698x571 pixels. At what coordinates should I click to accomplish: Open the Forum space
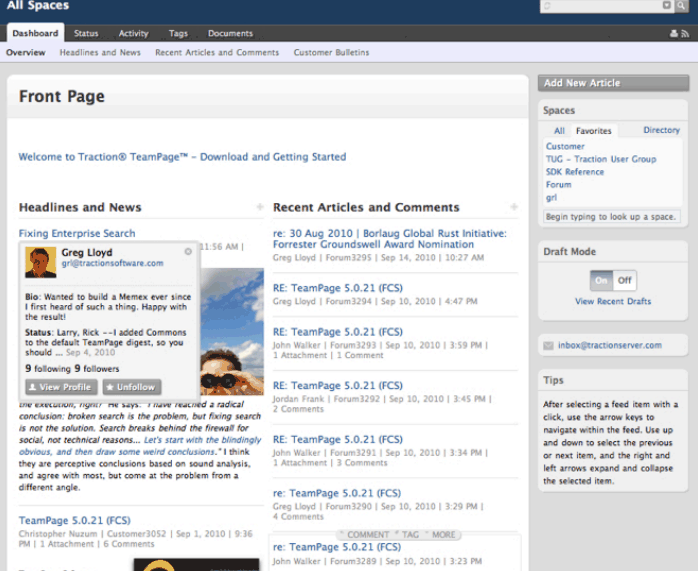(x=558, y=185)
